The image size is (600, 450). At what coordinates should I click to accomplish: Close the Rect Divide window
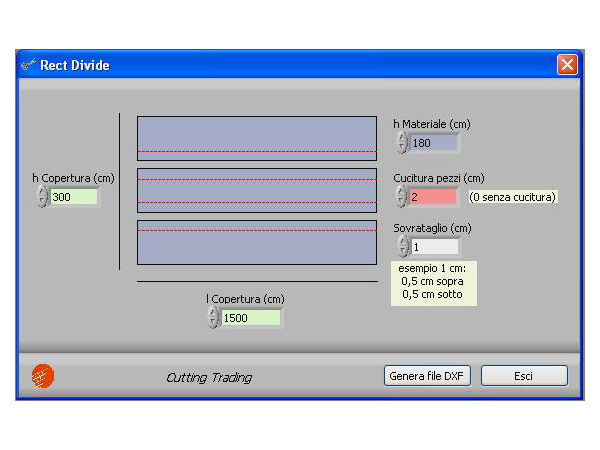(567, 65)
